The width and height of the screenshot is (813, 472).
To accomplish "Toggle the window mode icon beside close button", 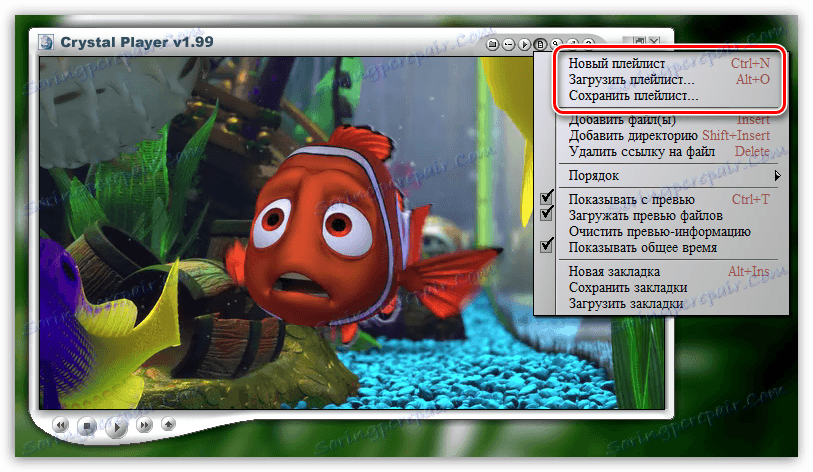I will pos(640,41).
